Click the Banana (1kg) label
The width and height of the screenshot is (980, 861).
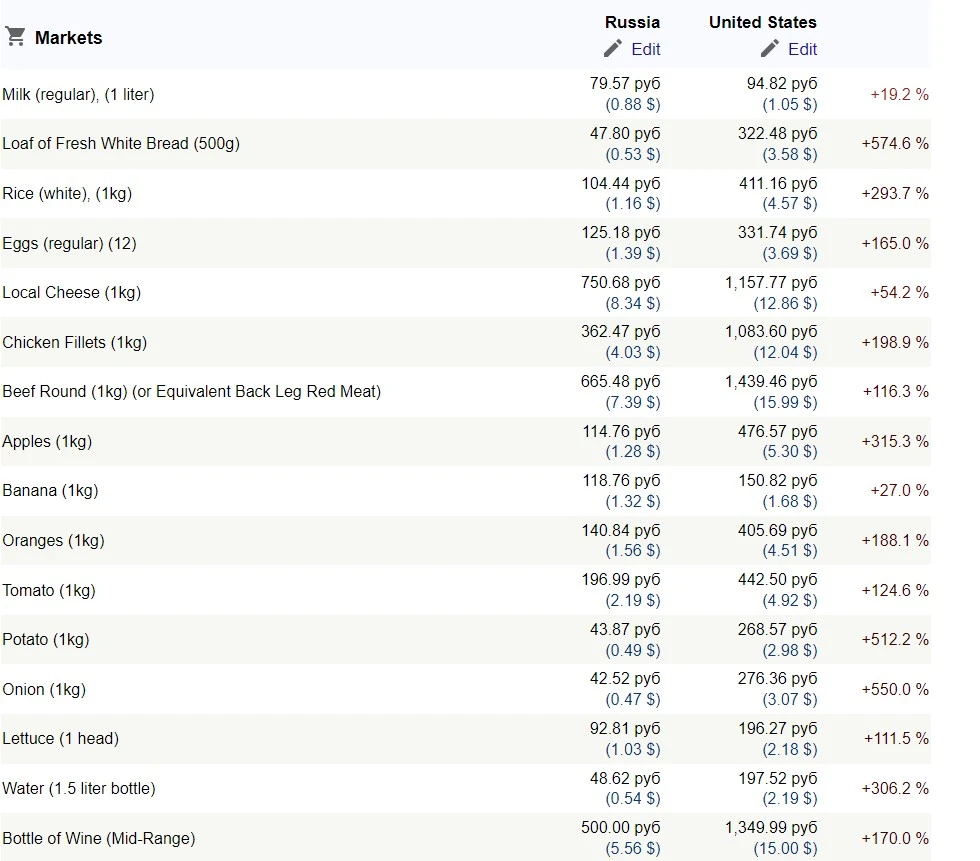pos(50,490)
